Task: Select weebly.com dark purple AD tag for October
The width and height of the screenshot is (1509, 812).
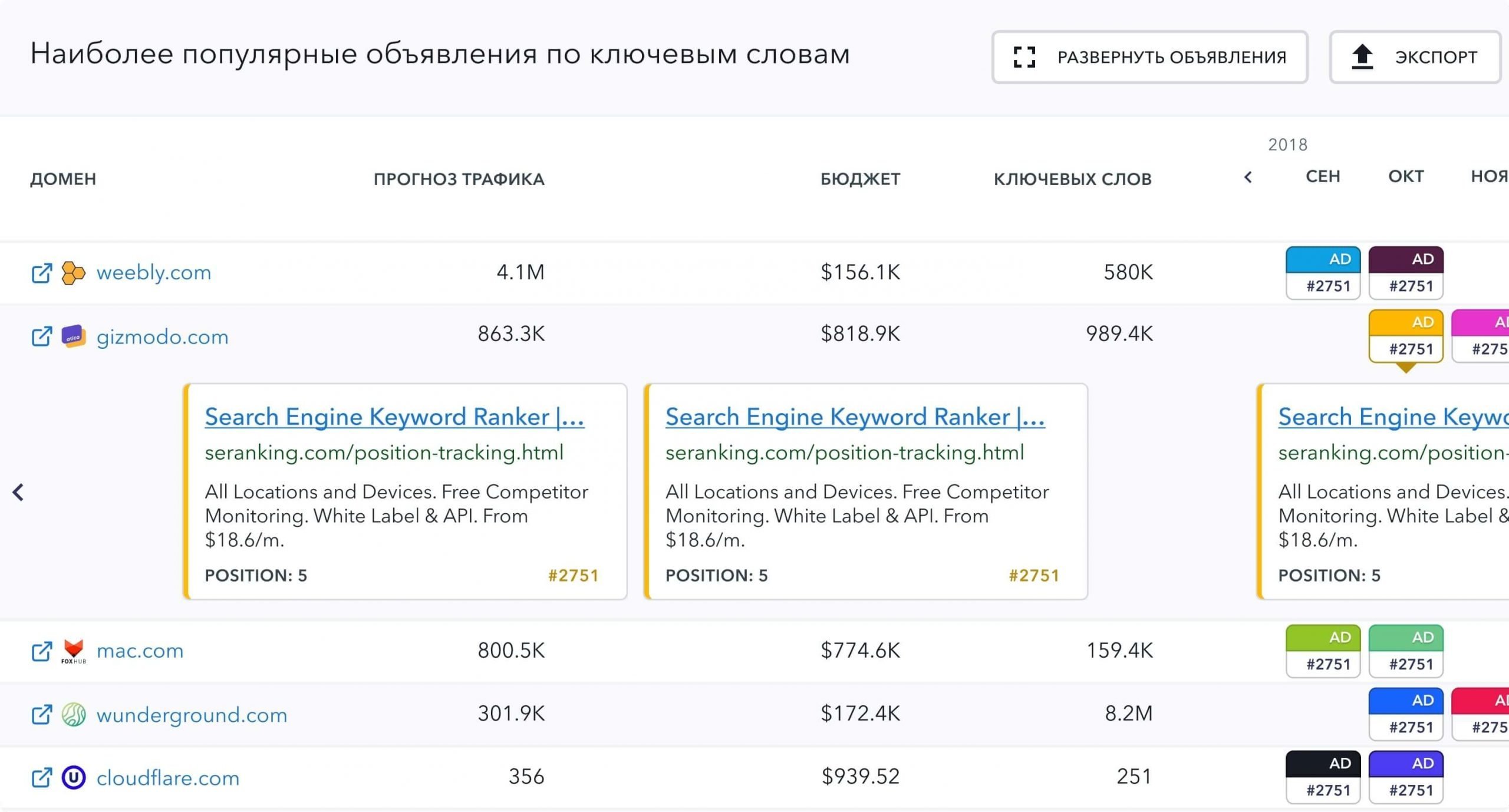Action: [x=1406, y=273]
